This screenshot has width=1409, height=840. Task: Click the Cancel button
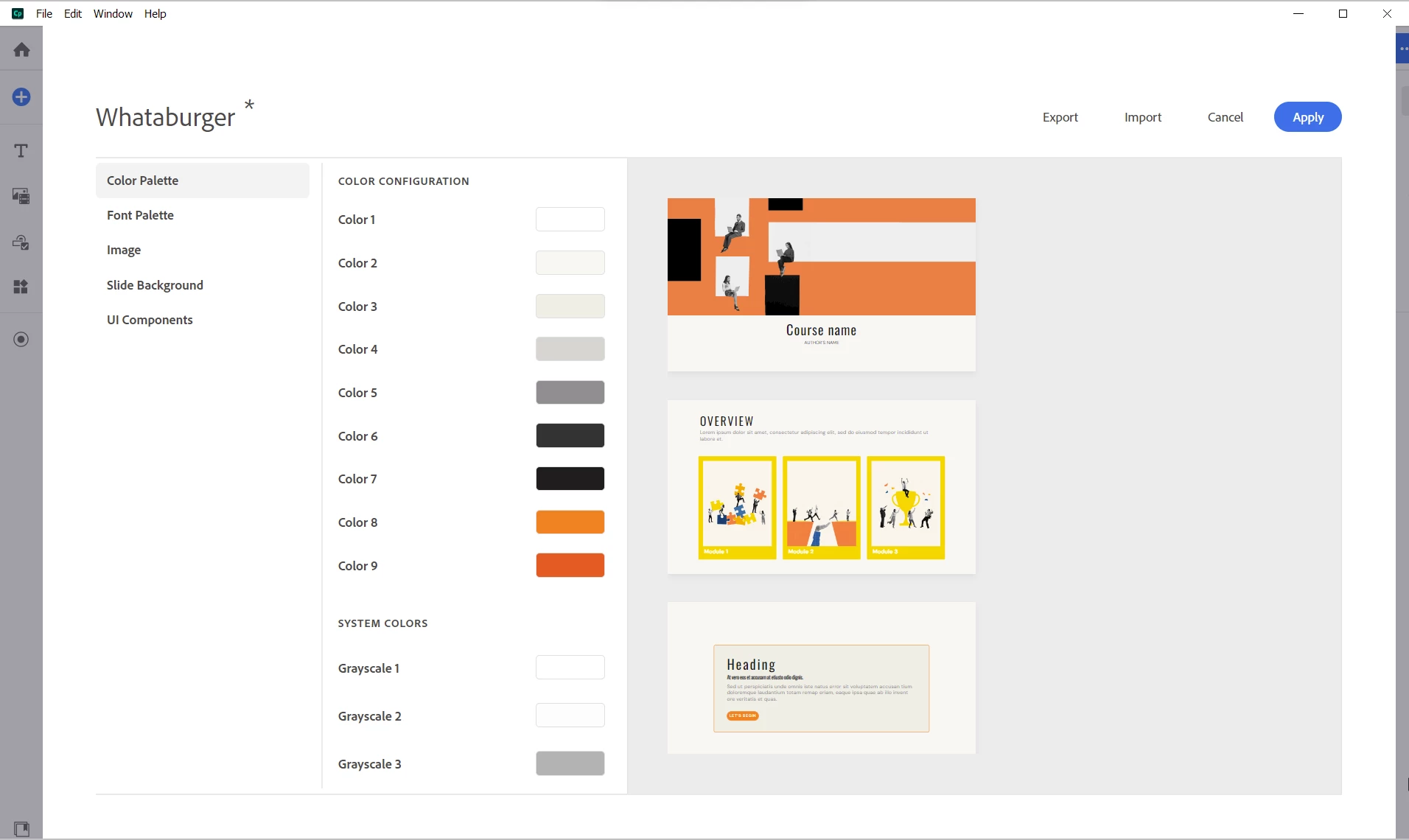tap(1225, 117)
